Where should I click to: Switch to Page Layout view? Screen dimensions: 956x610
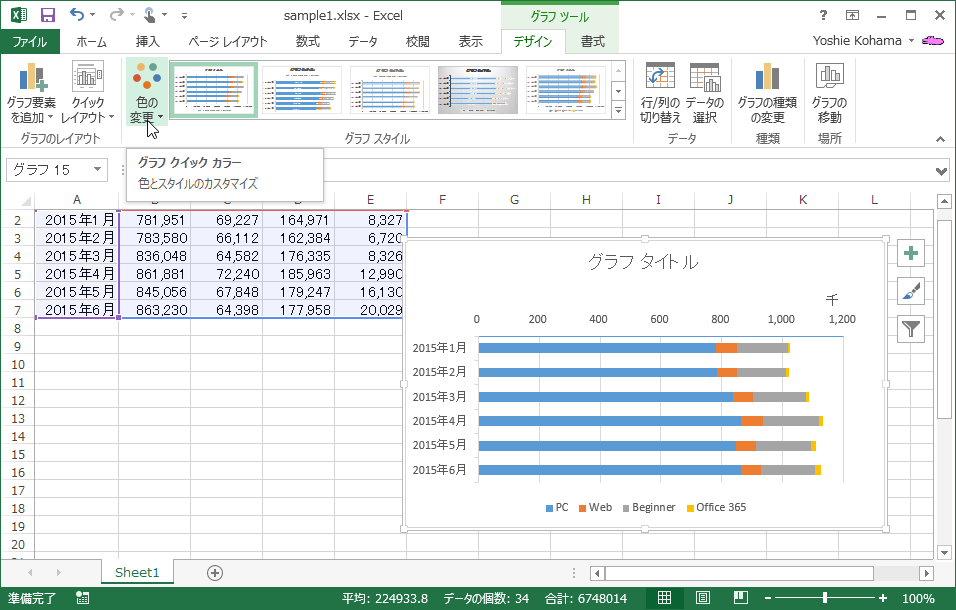point(702,598)
